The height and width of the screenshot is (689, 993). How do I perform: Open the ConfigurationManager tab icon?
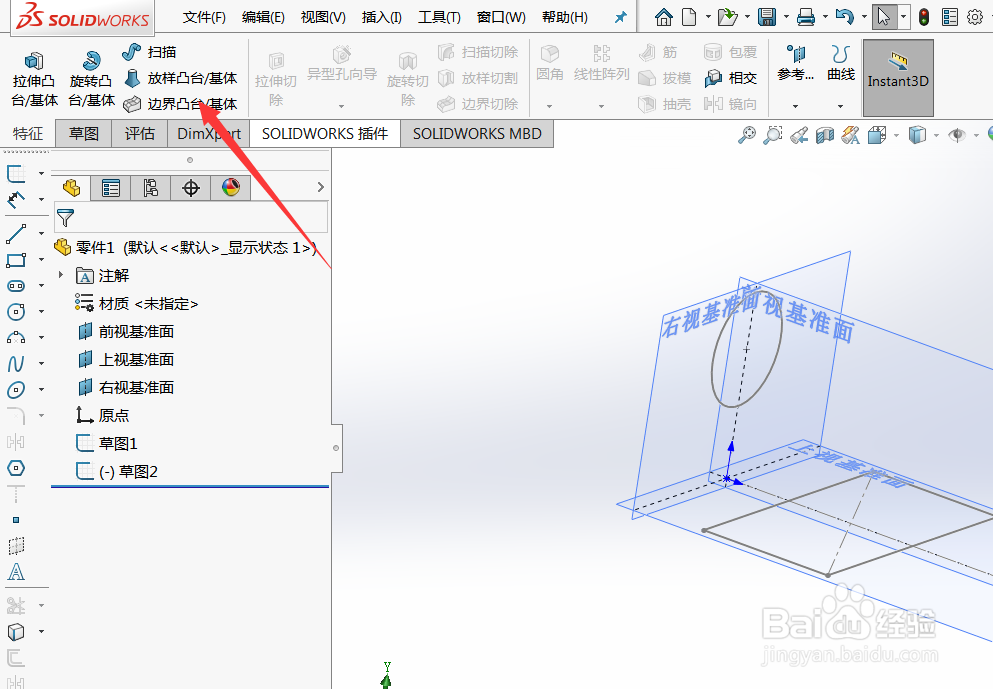click(x=151, y=187)
